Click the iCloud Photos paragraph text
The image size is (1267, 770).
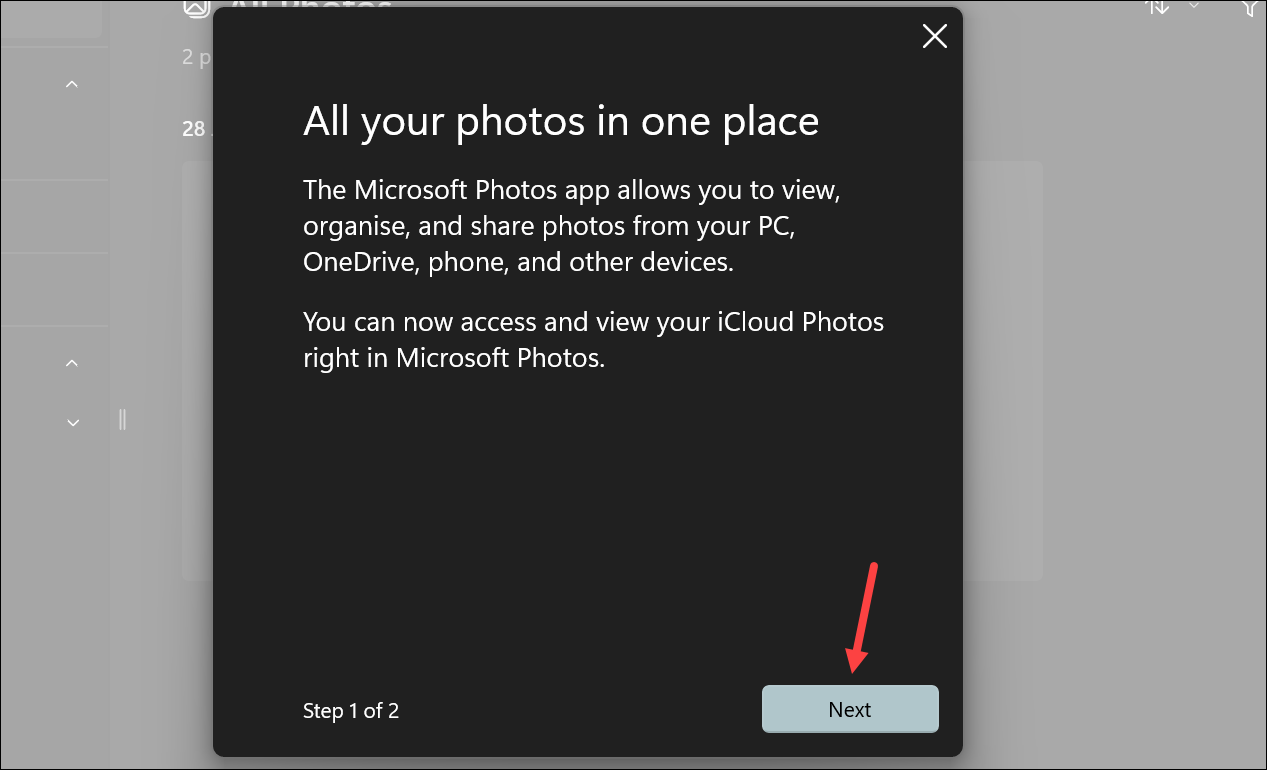click(594, 340)
